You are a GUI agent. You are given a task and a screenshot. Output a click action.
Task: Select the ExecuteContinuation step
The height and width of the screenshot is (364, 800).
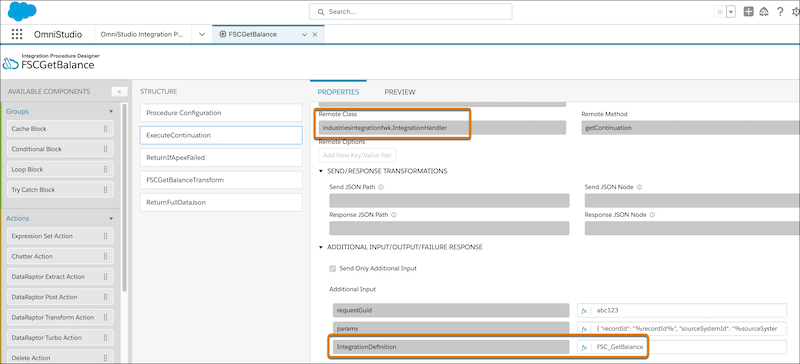click(221, 135)
